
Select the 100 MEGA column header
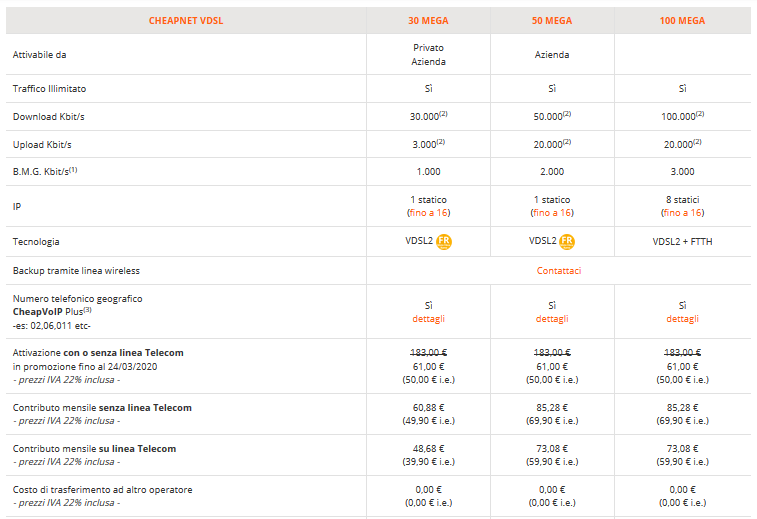[682, 21]
